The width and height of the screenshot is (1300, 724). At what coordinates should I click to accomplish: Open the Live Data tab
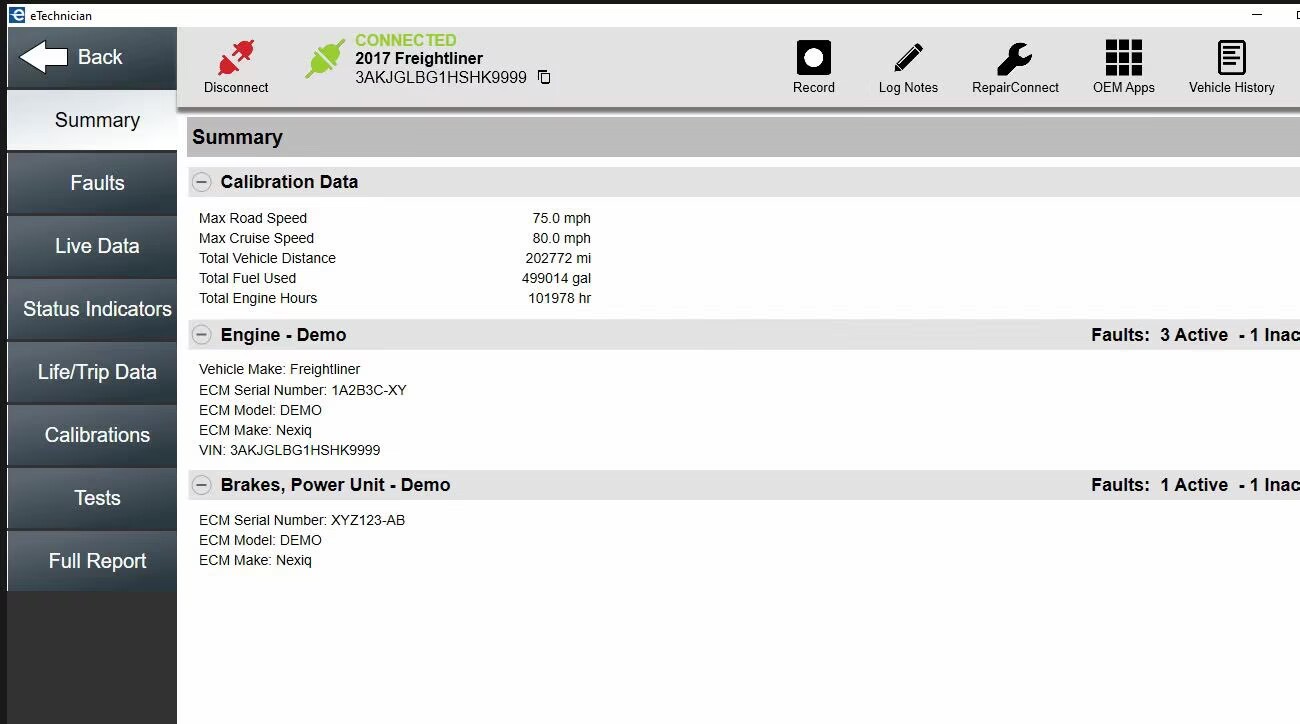pyautogui.click(x=97, y=246)
